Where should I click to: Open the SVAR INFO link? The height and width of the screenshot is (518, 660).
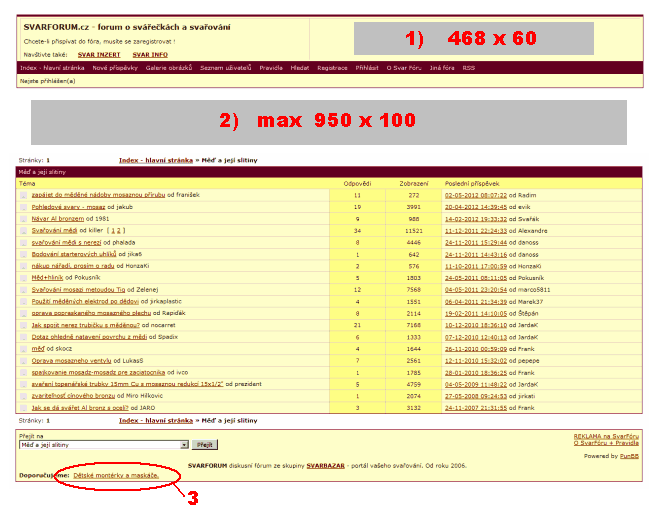(150, 55)
